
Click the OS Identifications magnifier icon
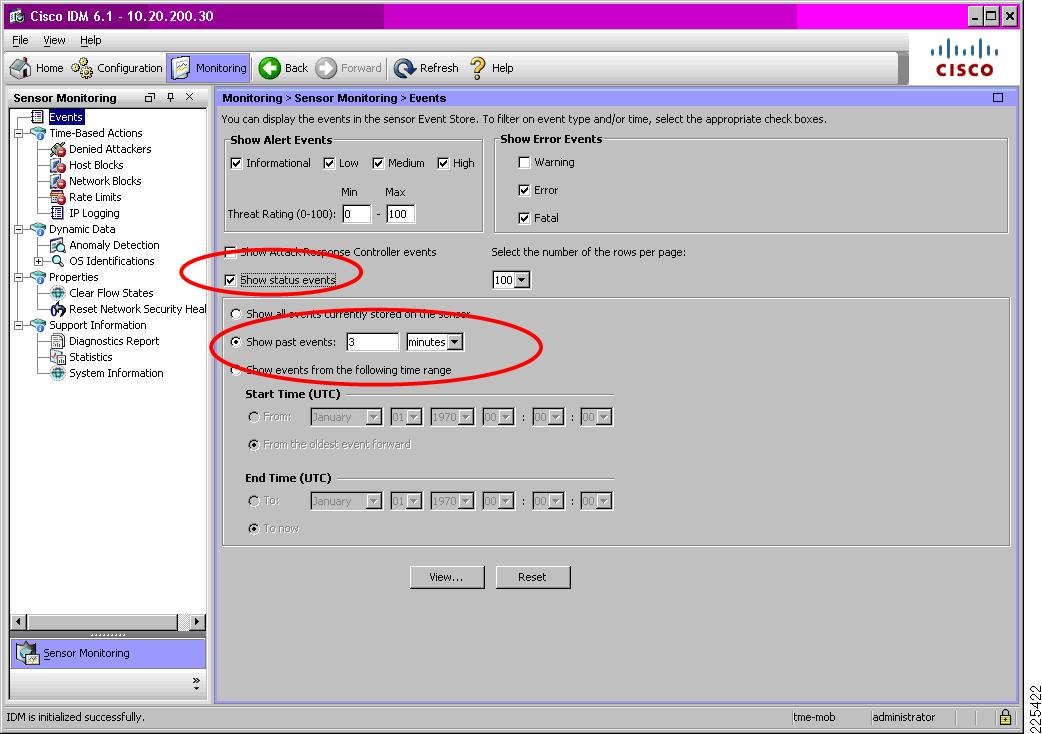(58, 261)
